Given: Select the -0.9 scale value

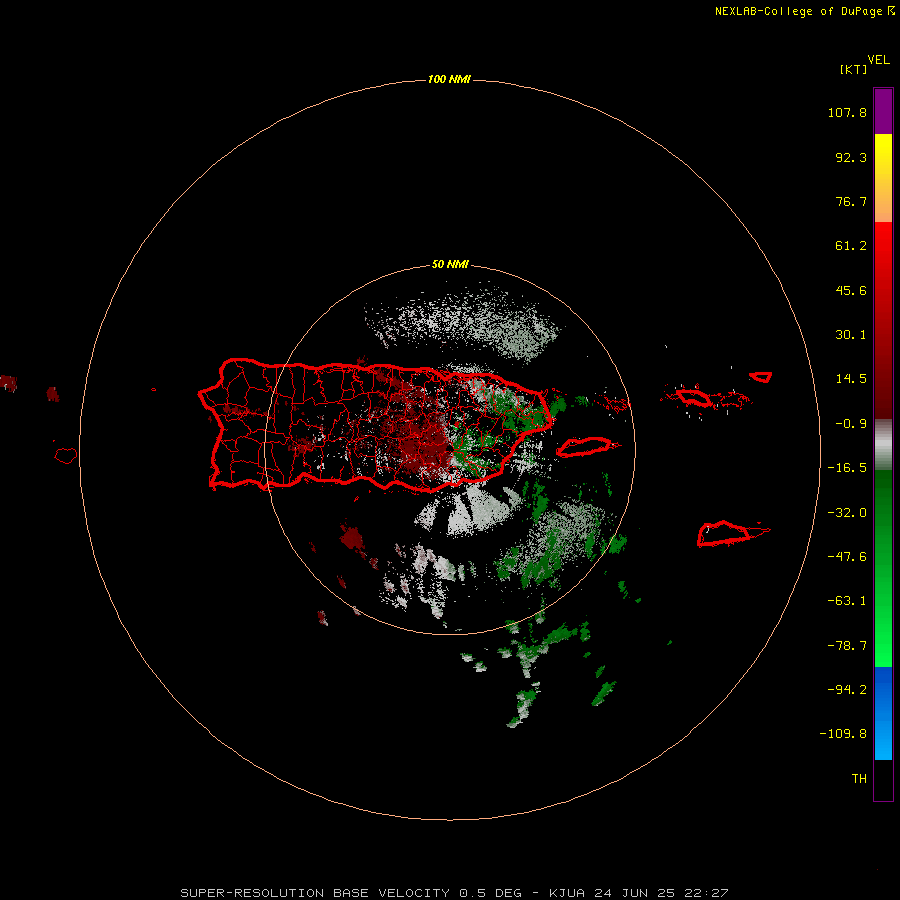Looking at the screenshot, I should tap(851, 424).
